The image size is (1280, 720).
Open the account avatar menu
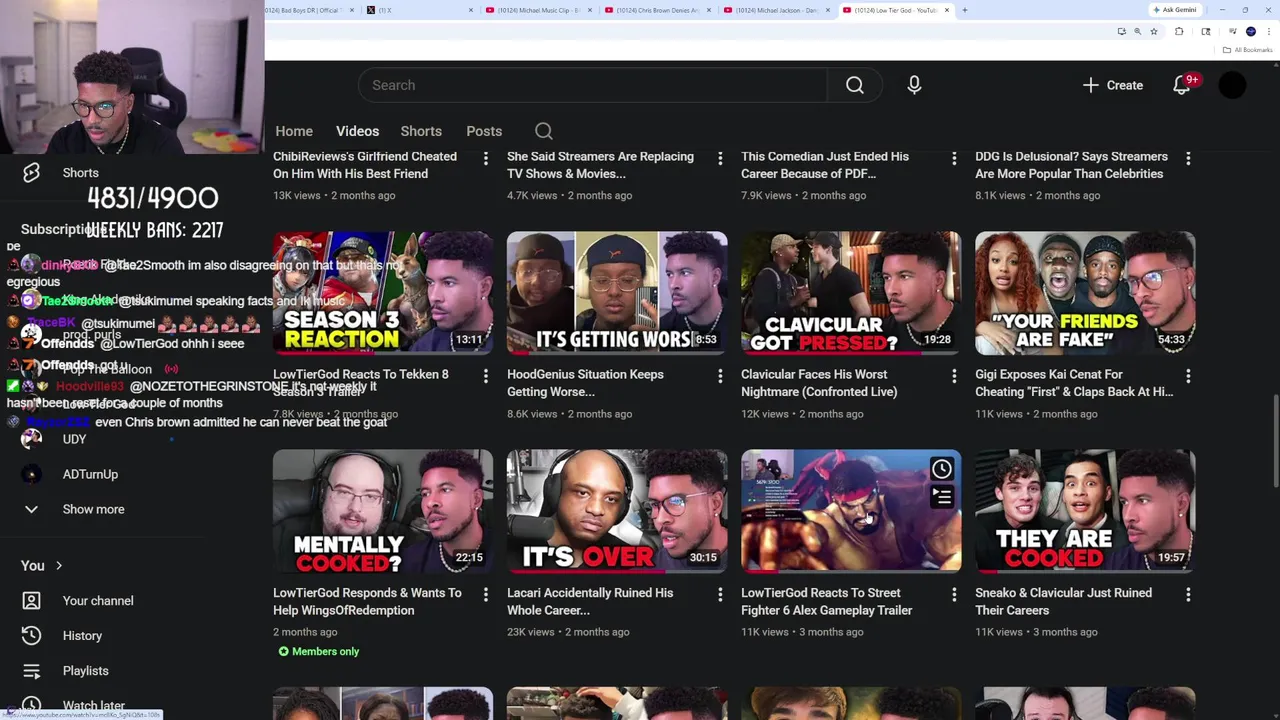click(x=1232, y=85)
